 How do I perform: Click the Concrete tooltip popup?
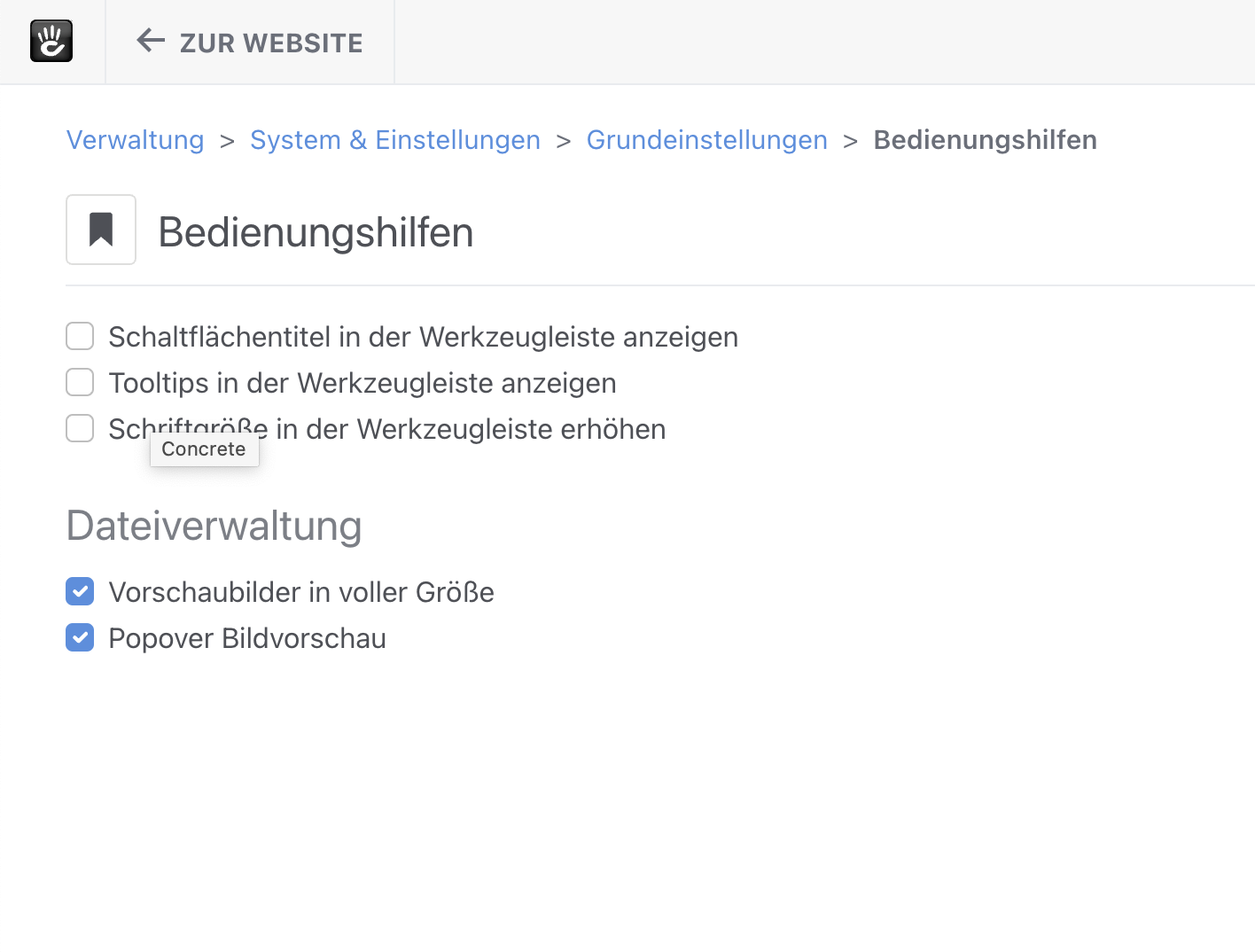[x=205, y=449]
